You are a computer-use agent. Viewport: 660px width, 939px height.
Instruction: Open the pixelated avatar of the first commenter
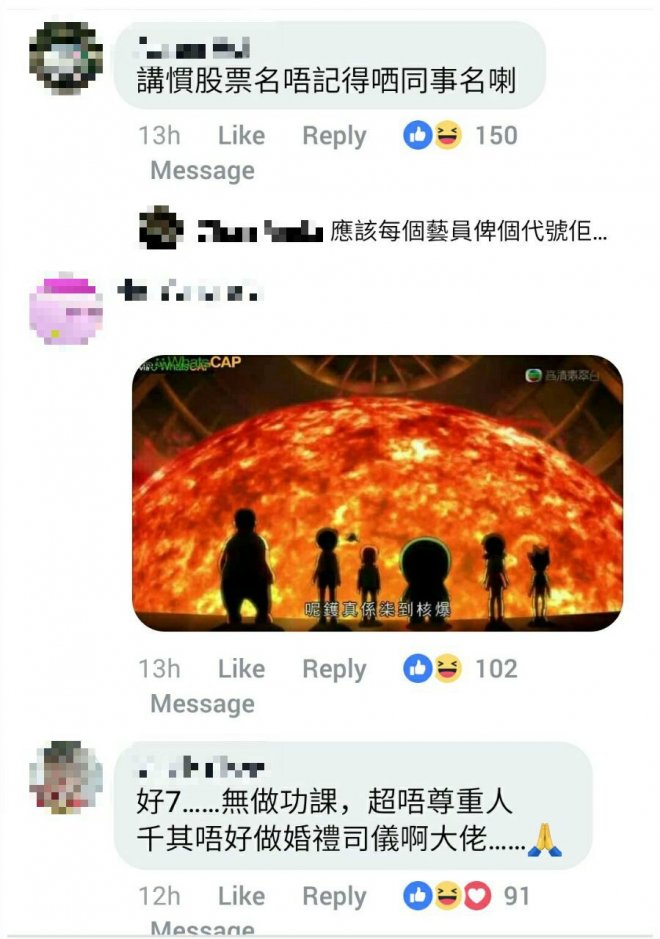click(66, 58)
